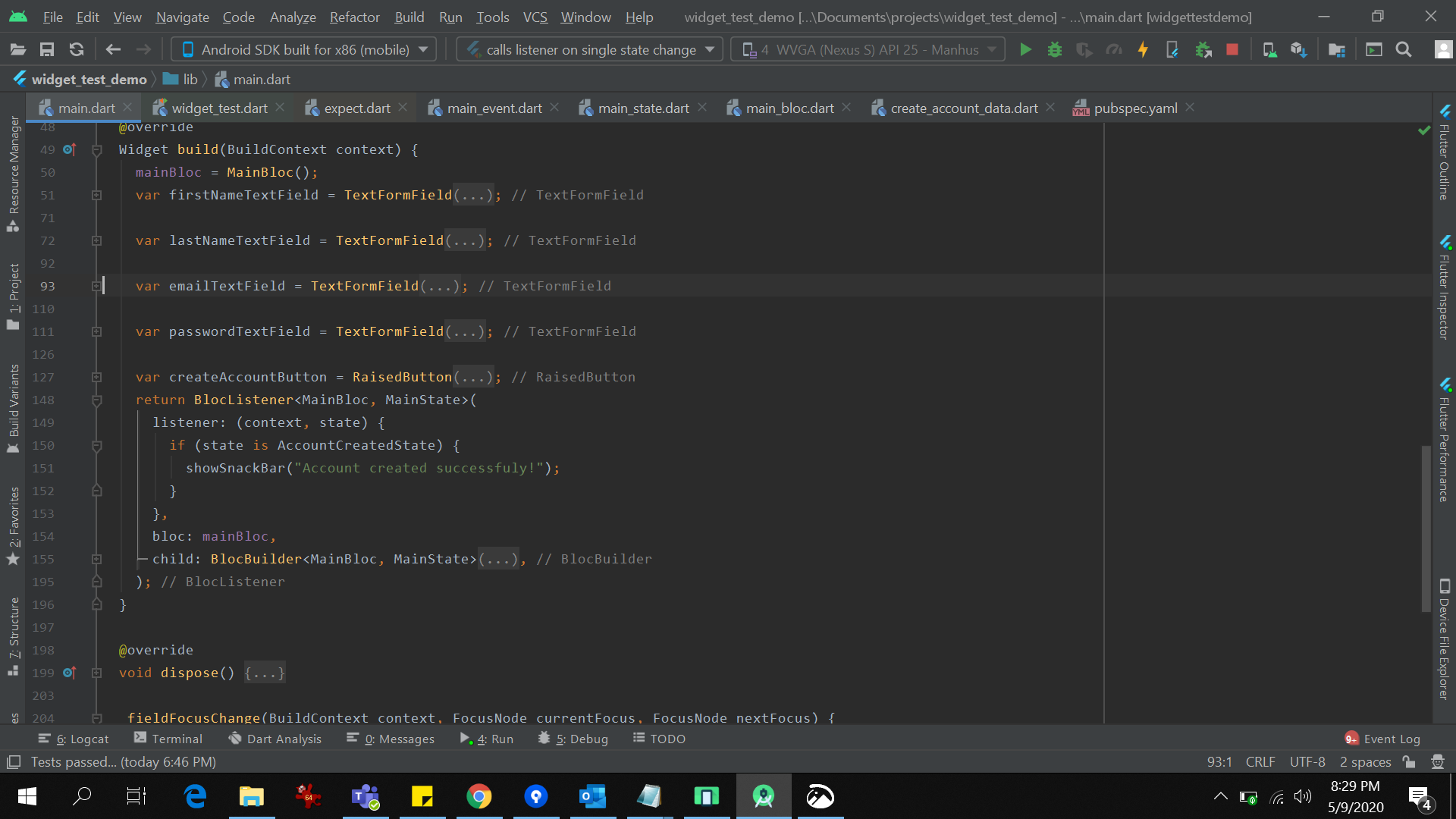Launch Chrome from the Windows taskbar

[479, 796]
